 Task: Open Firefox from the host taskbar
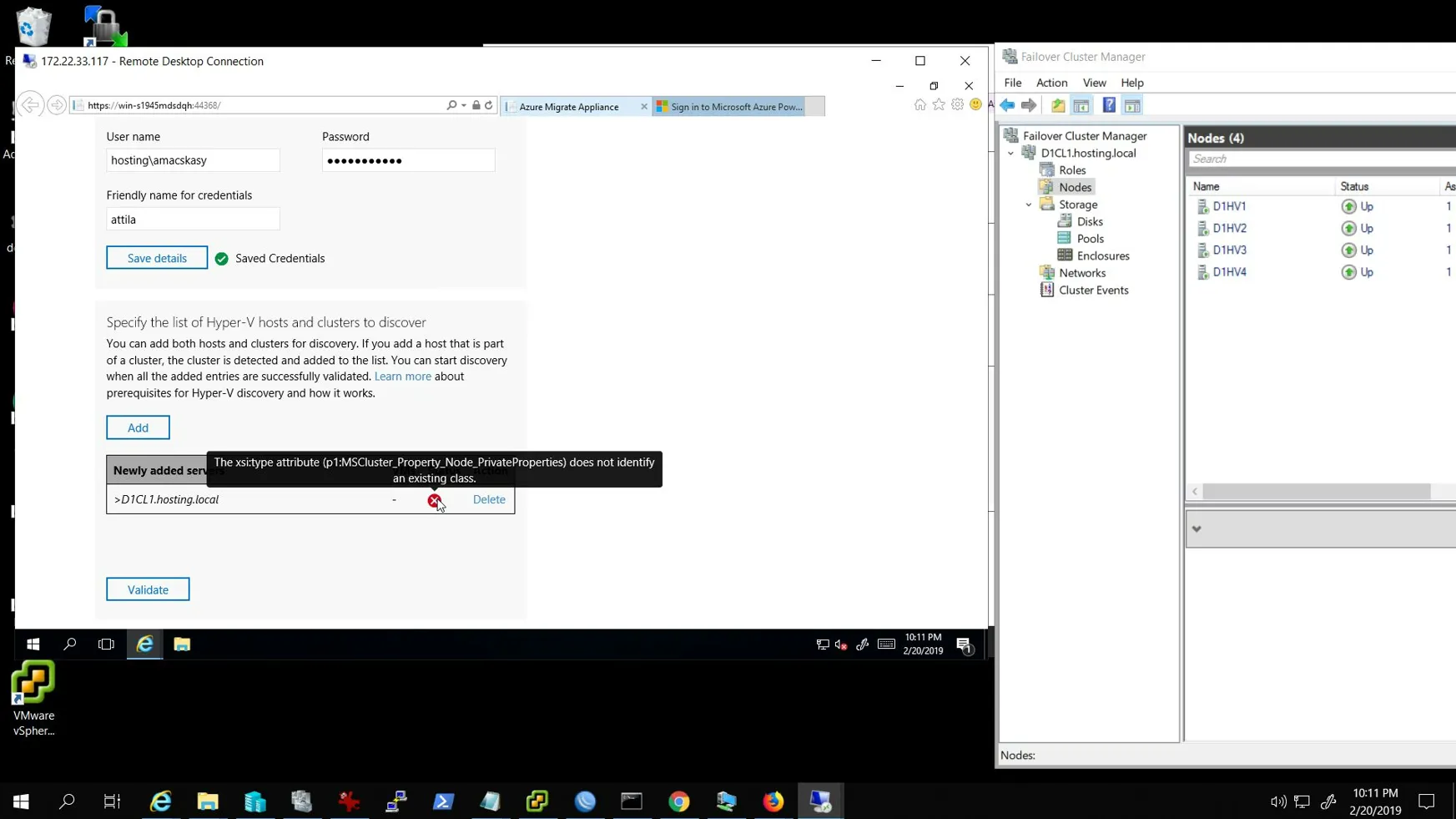point(773,801)
